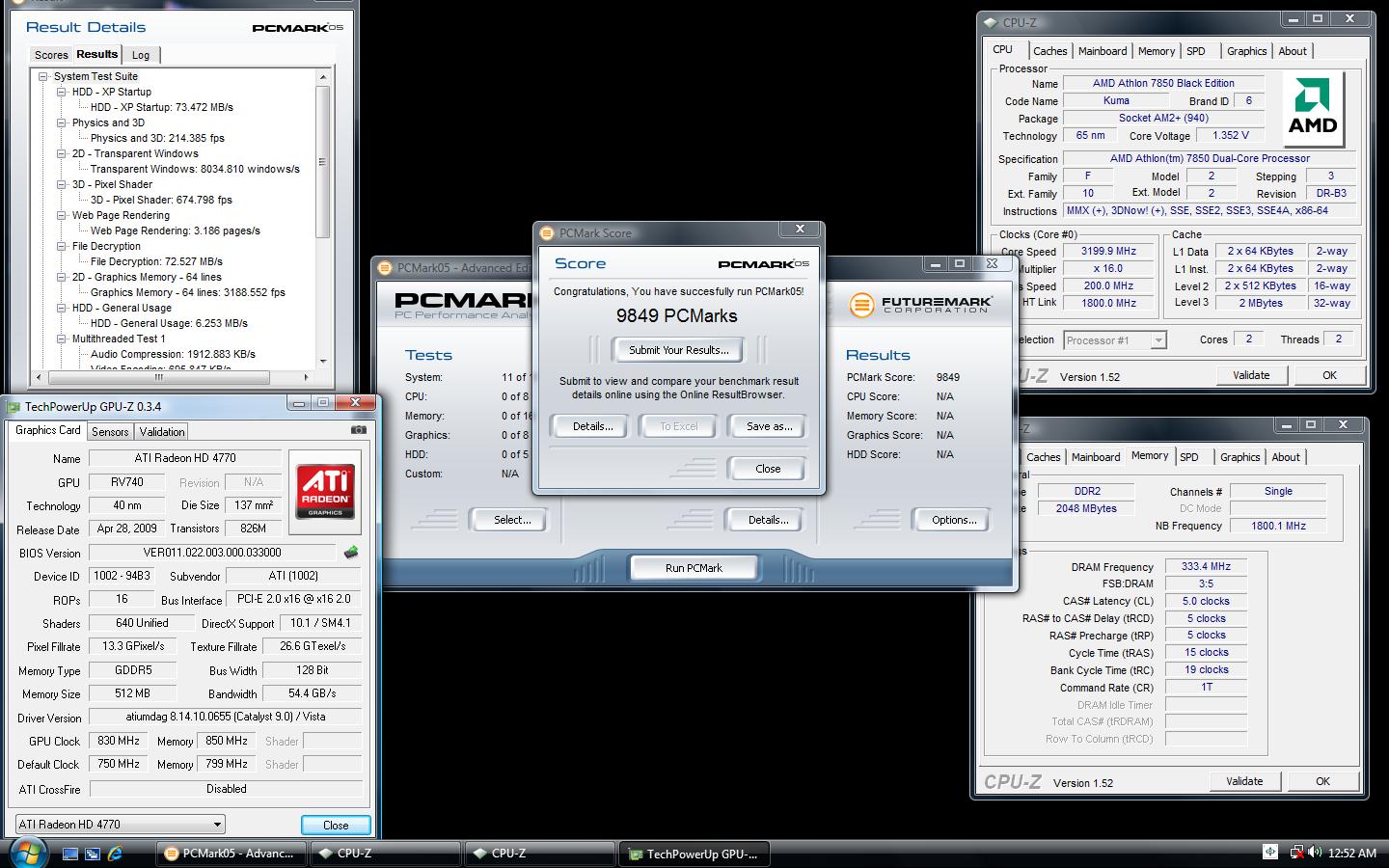Image resolution: width=1389 pixels, height=868 pixels.
Task: Click the ATI Radeon Graphics logo in GPU-Z
Action: point(325,491)
